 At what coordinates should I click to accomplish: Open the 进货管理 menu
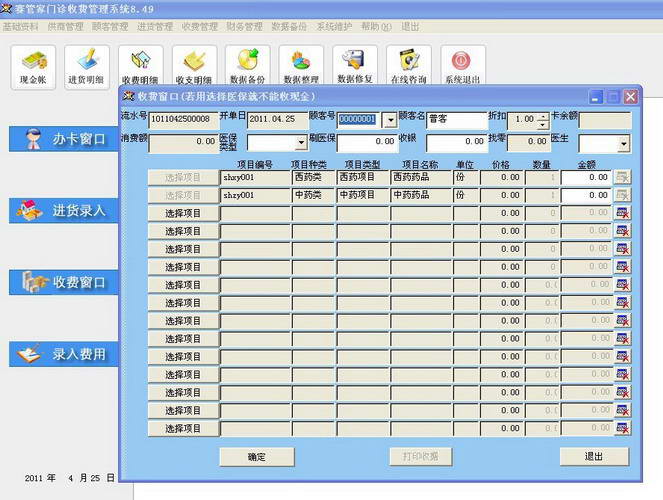point(155,27)
